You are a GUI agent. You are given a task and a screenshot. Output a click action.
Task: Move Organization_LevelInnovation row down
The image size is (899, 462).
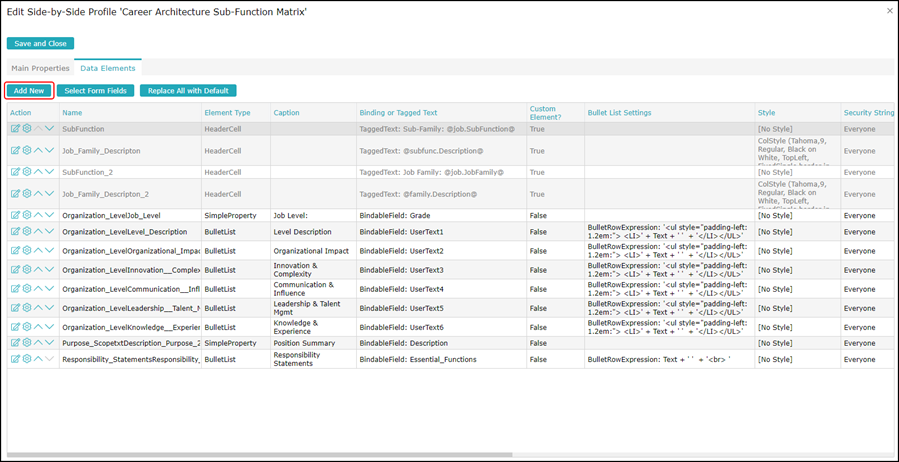(x=50, y=270)
